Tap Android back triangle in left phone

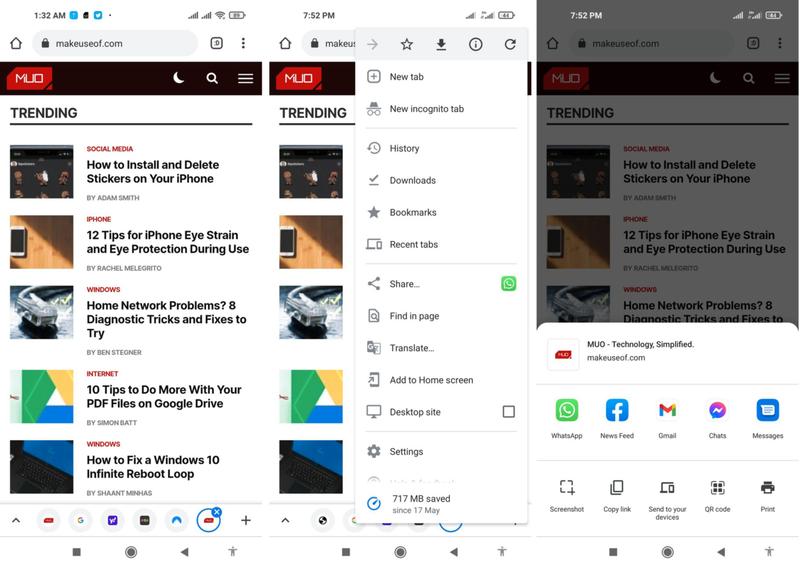pos(185,552)
